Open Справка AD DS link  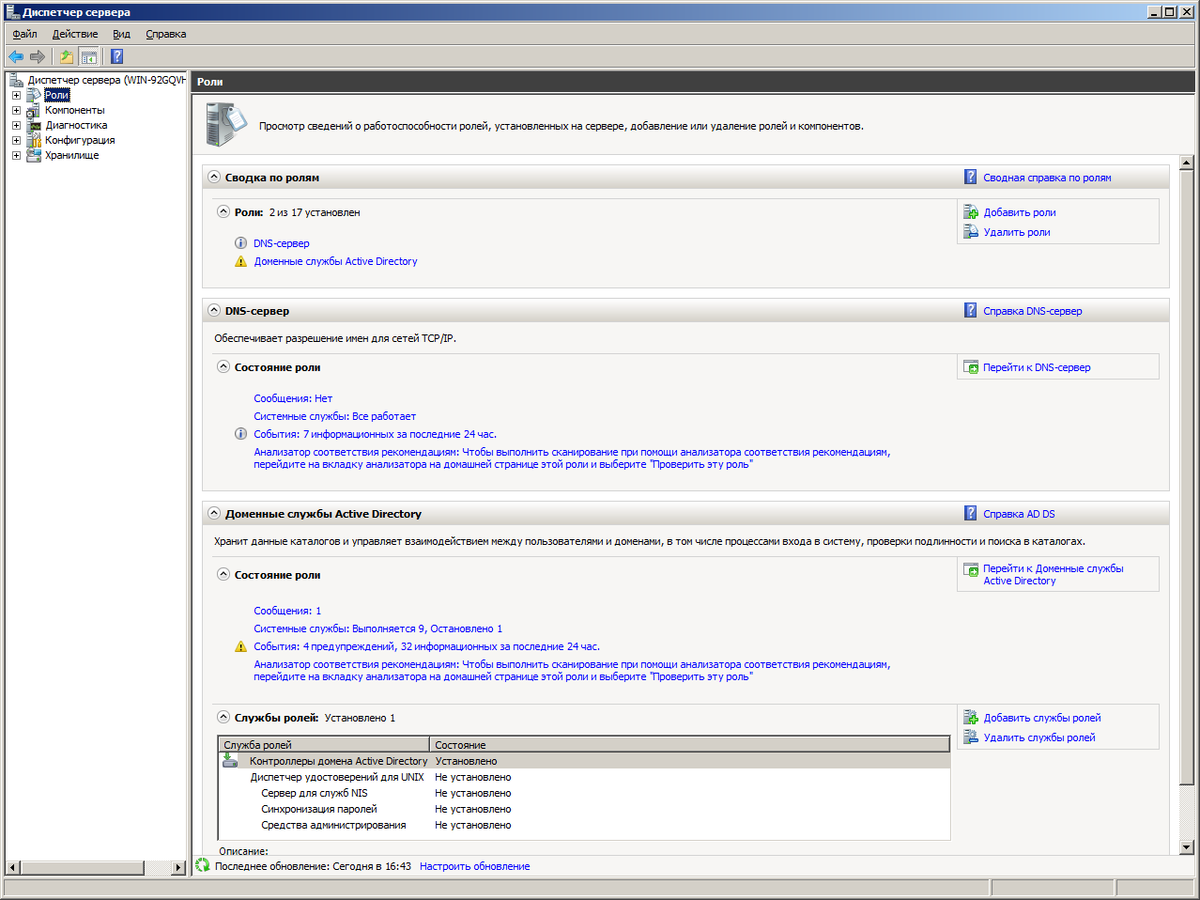point(1019,514)
